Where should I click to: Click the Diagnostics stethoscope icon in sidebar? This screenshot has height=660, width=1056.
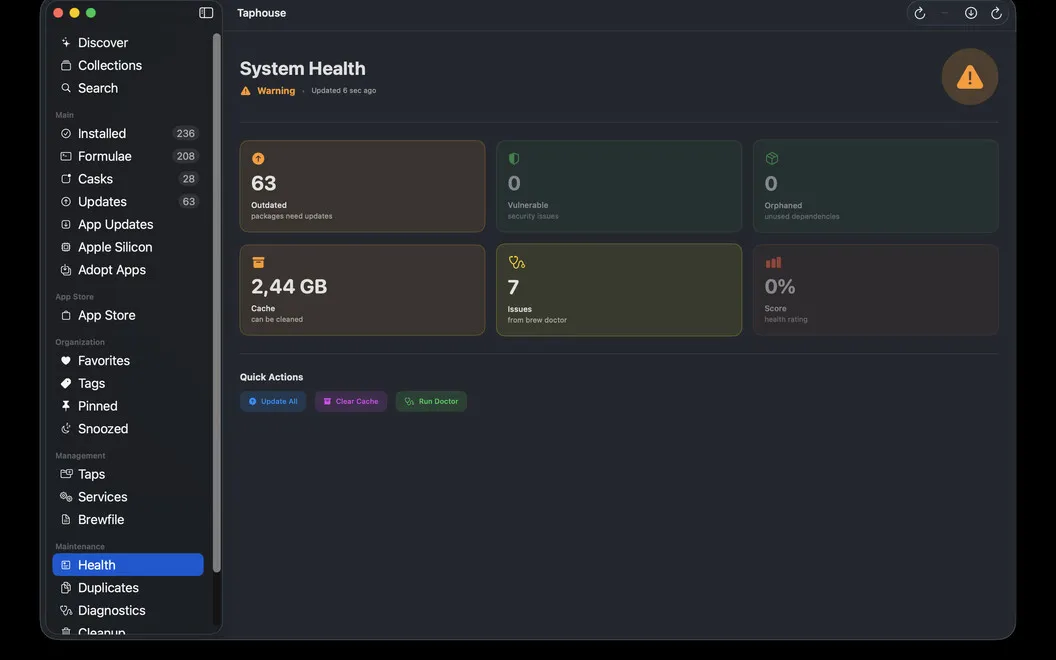pos(66,611)
